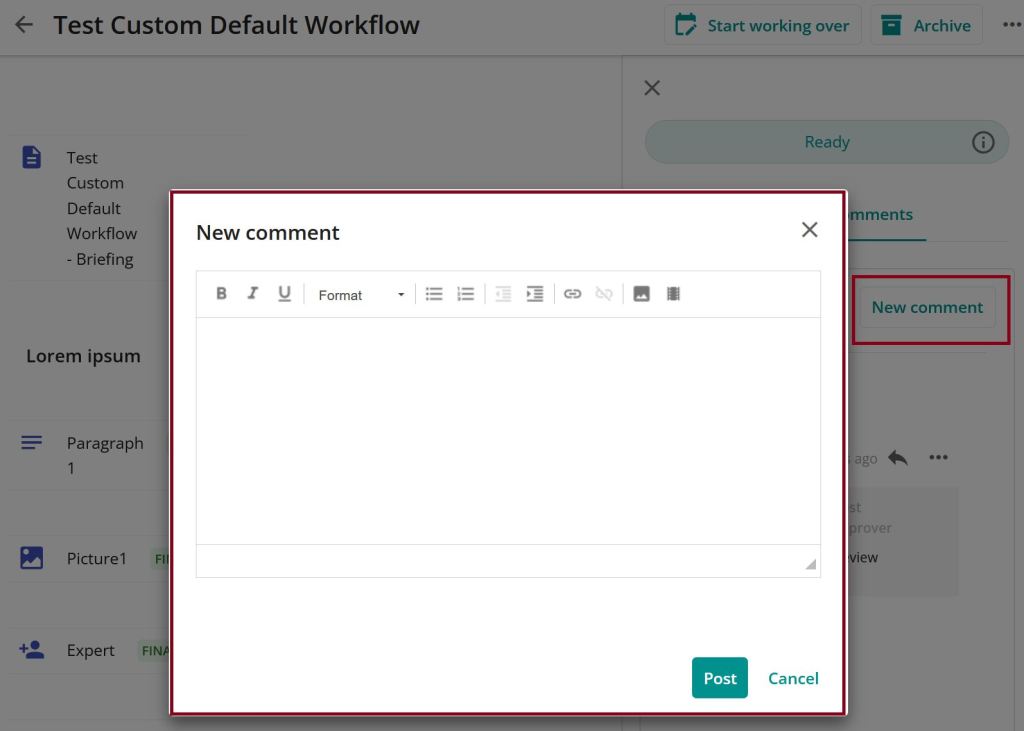The image size is (1024, 731).
Task: Archive the workflow item
Action: click(x=926, y=26)
